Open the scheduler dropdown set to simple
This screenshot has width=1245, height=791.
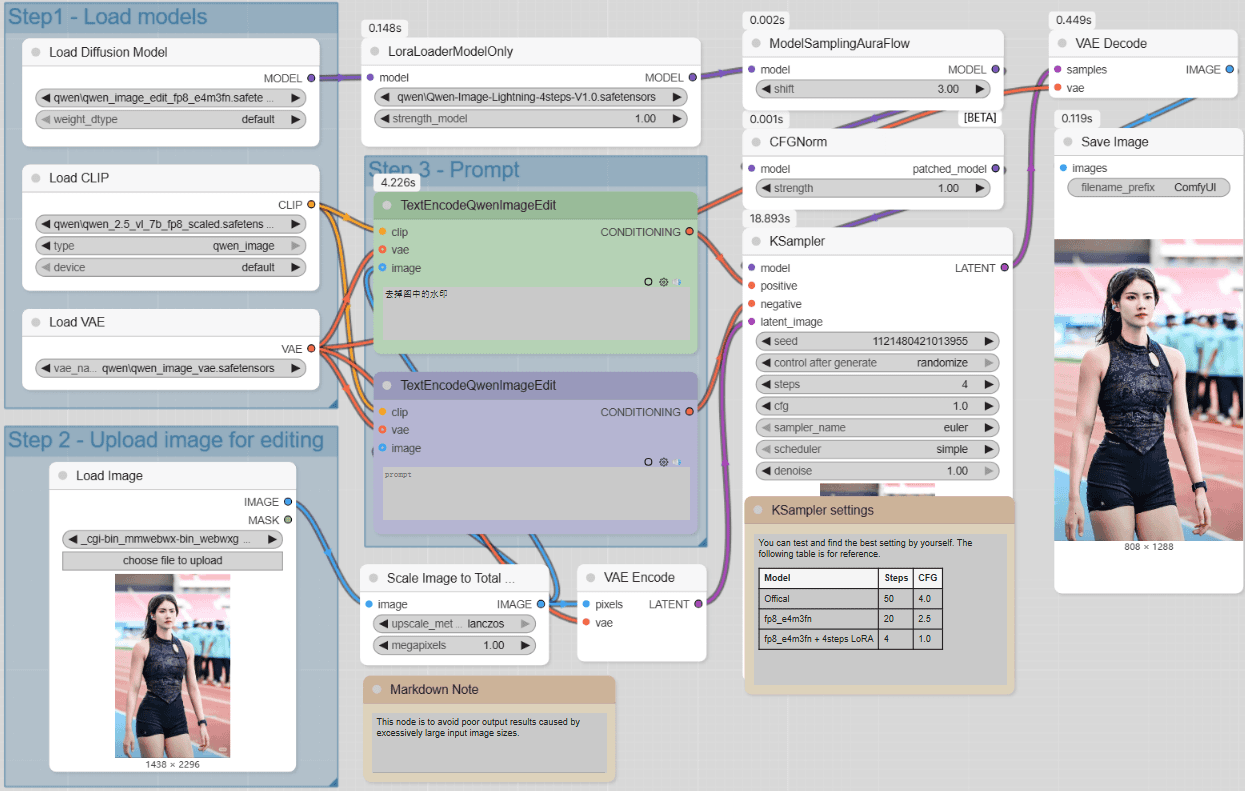(877, 449)
